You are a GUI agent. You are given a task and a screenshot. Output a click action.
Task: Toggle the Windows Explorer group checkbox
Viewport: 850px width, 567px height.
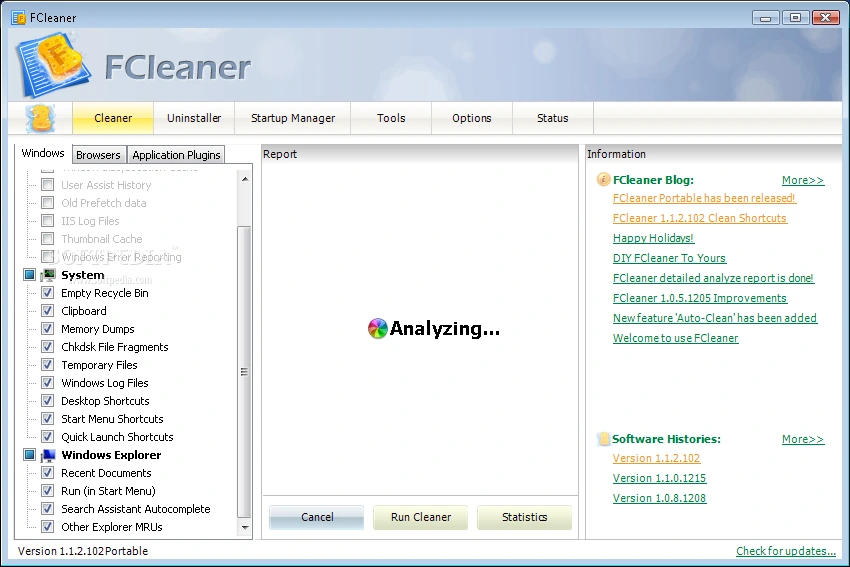point(29,455)
